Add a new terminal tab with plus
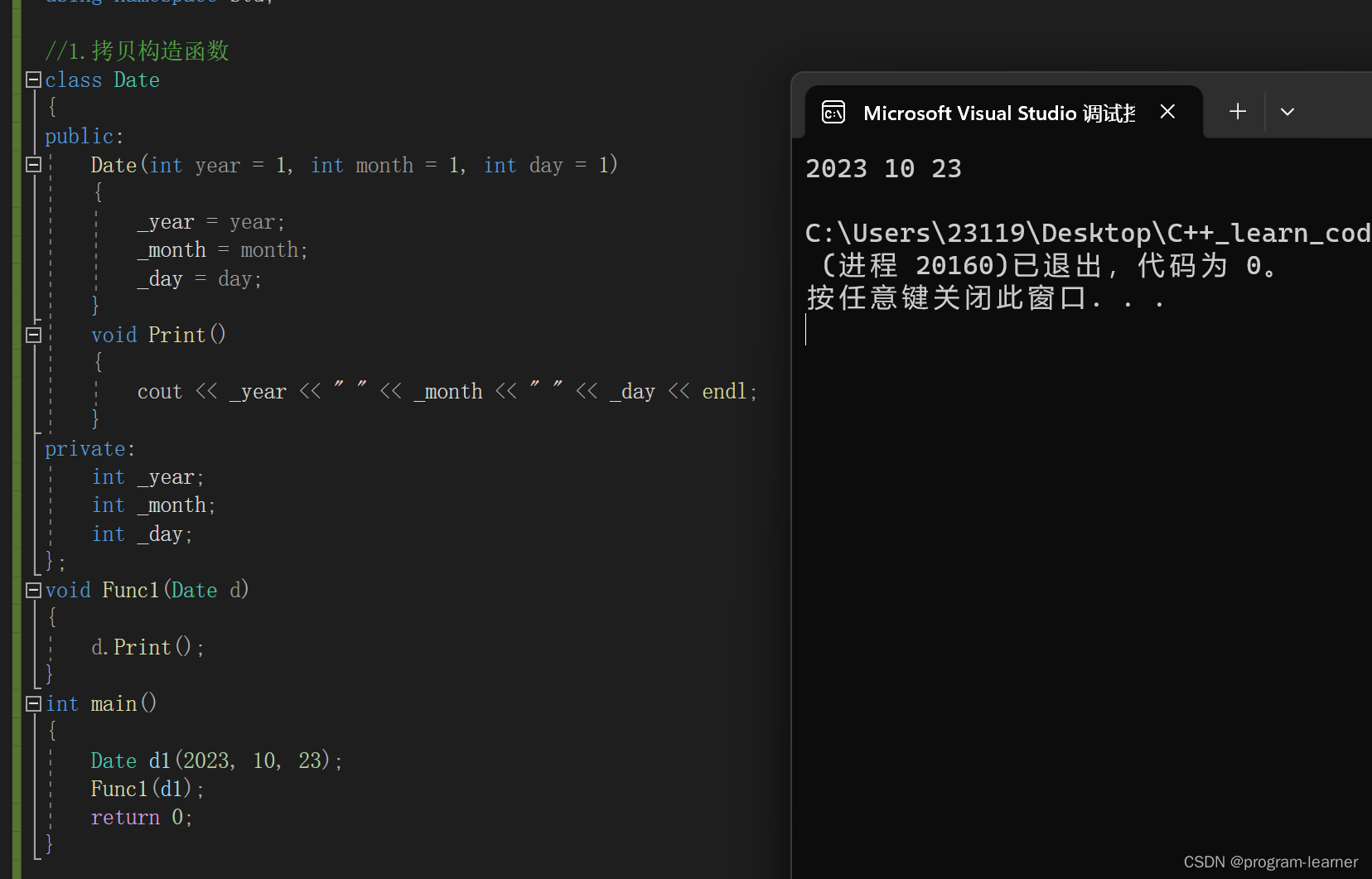 [x=1238, y=111]
